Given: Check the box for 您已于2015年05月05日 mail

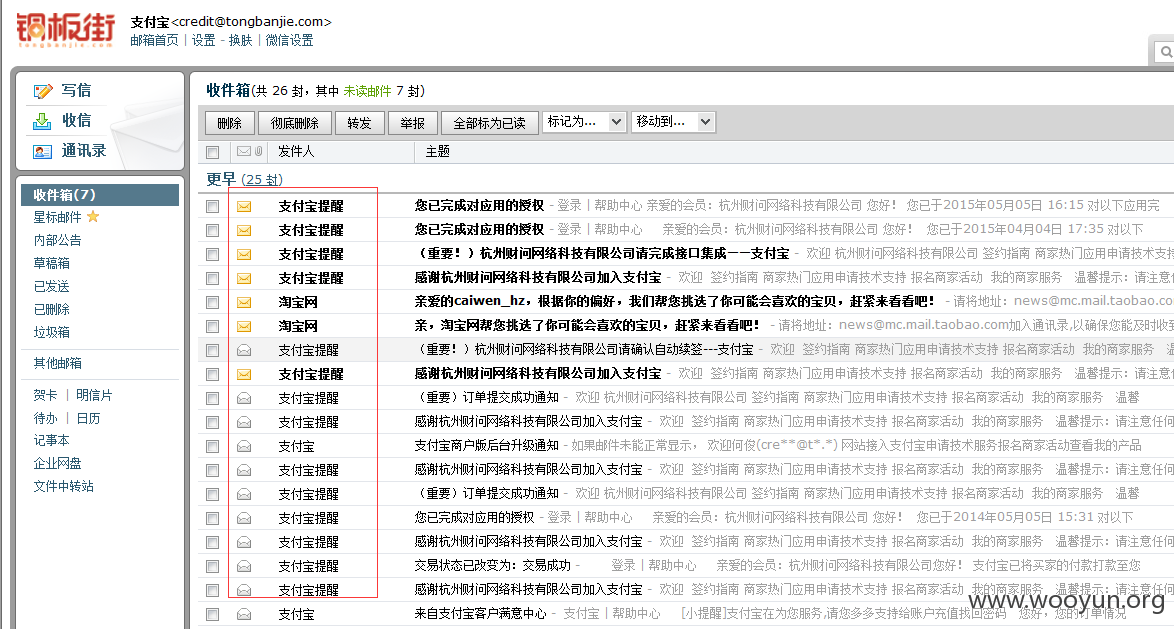Looking at the screenshot, I should point(213,206).
